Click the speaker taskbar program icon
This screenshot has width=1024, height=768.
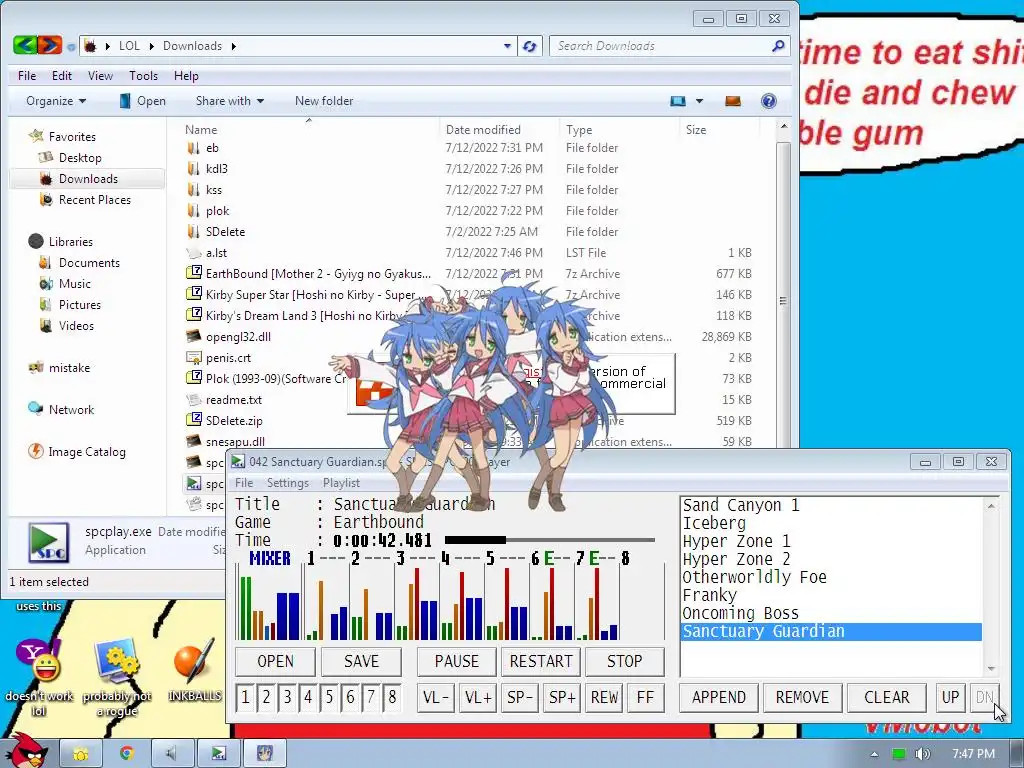(x=172, y=754)
